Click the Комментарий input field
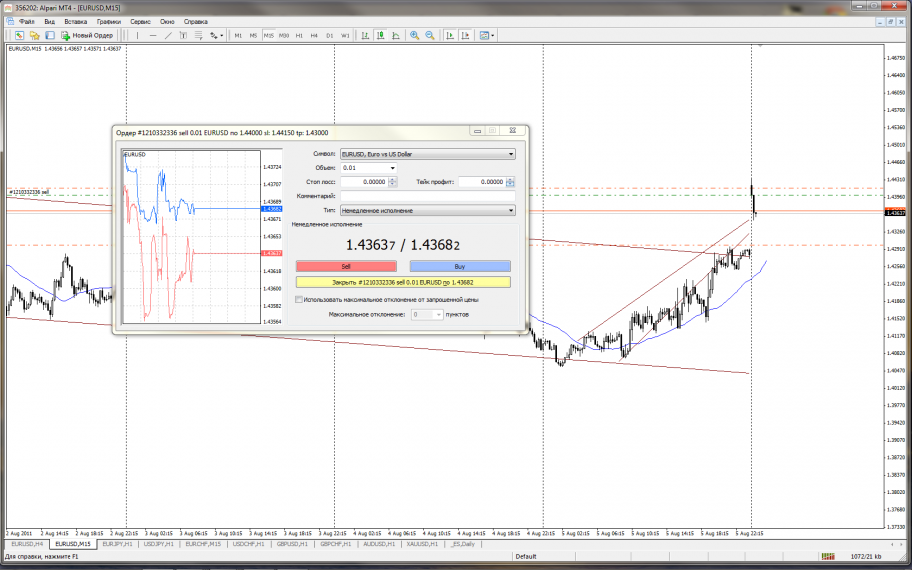Image resolution: width=912 pixels, height=570 pixels. [428, 197]
